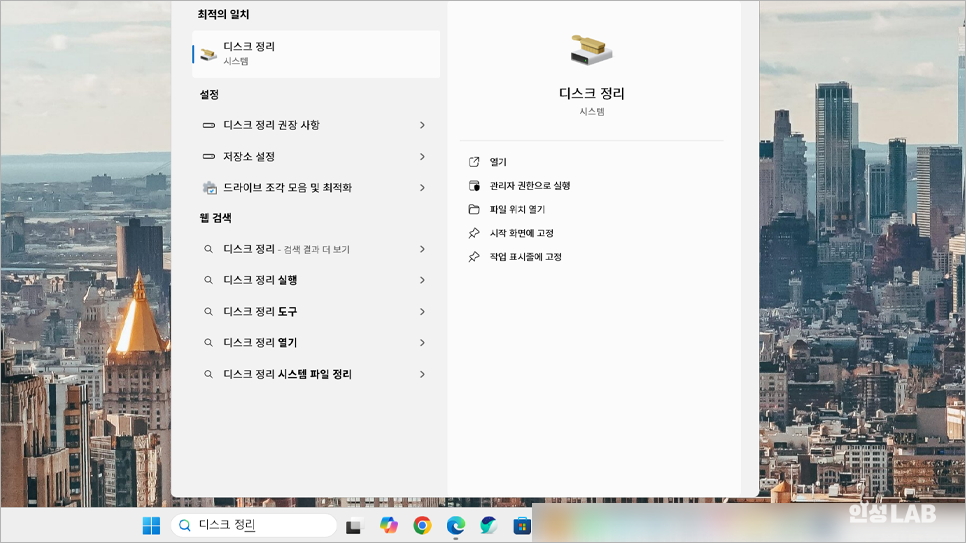Viewport: 966px width, 543px height.
Task: Open Microsoft Edge from the taskbar
Action: (x=455, y=525)
